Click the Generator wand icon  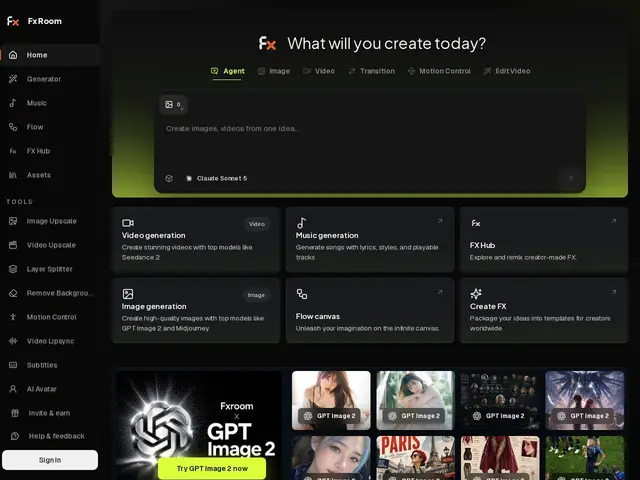13,79
